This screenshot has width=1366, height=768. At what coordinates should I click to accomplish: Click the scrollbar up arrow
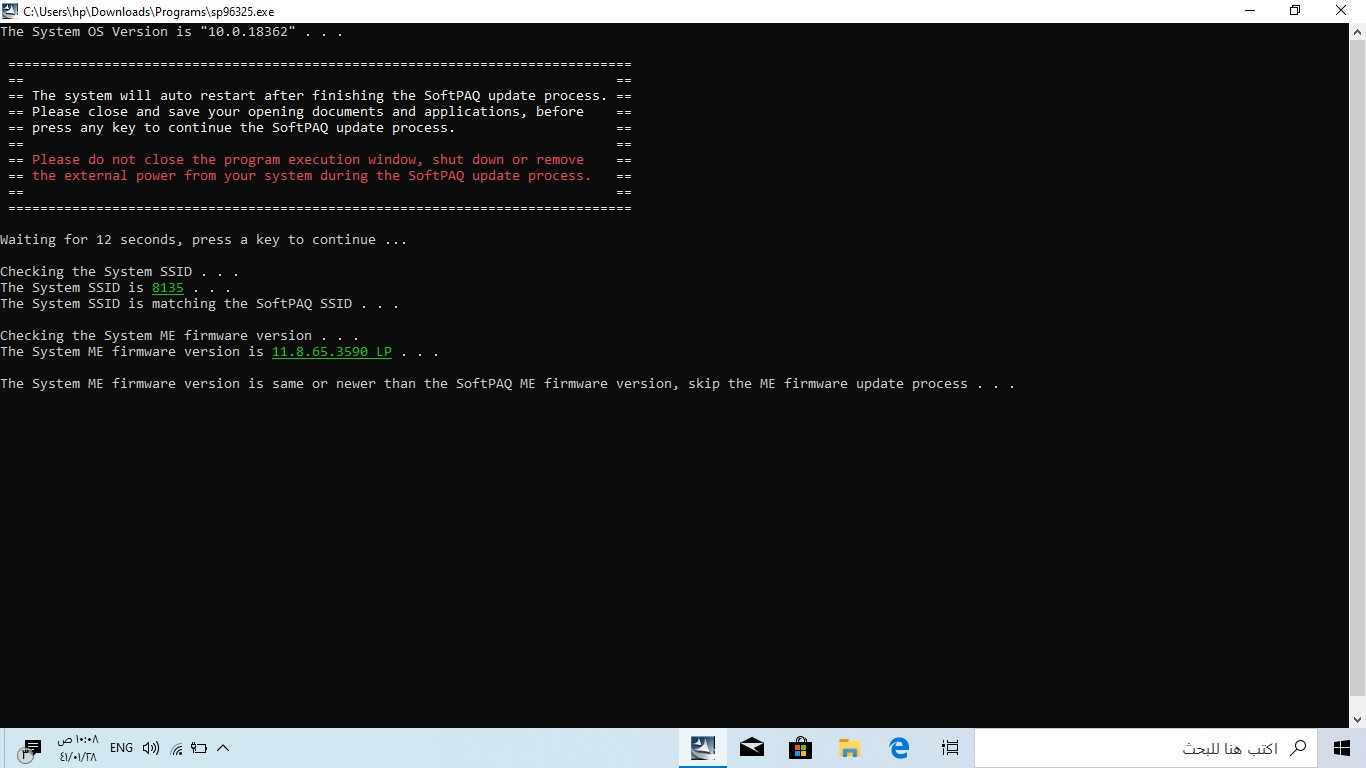(1358, 31)
